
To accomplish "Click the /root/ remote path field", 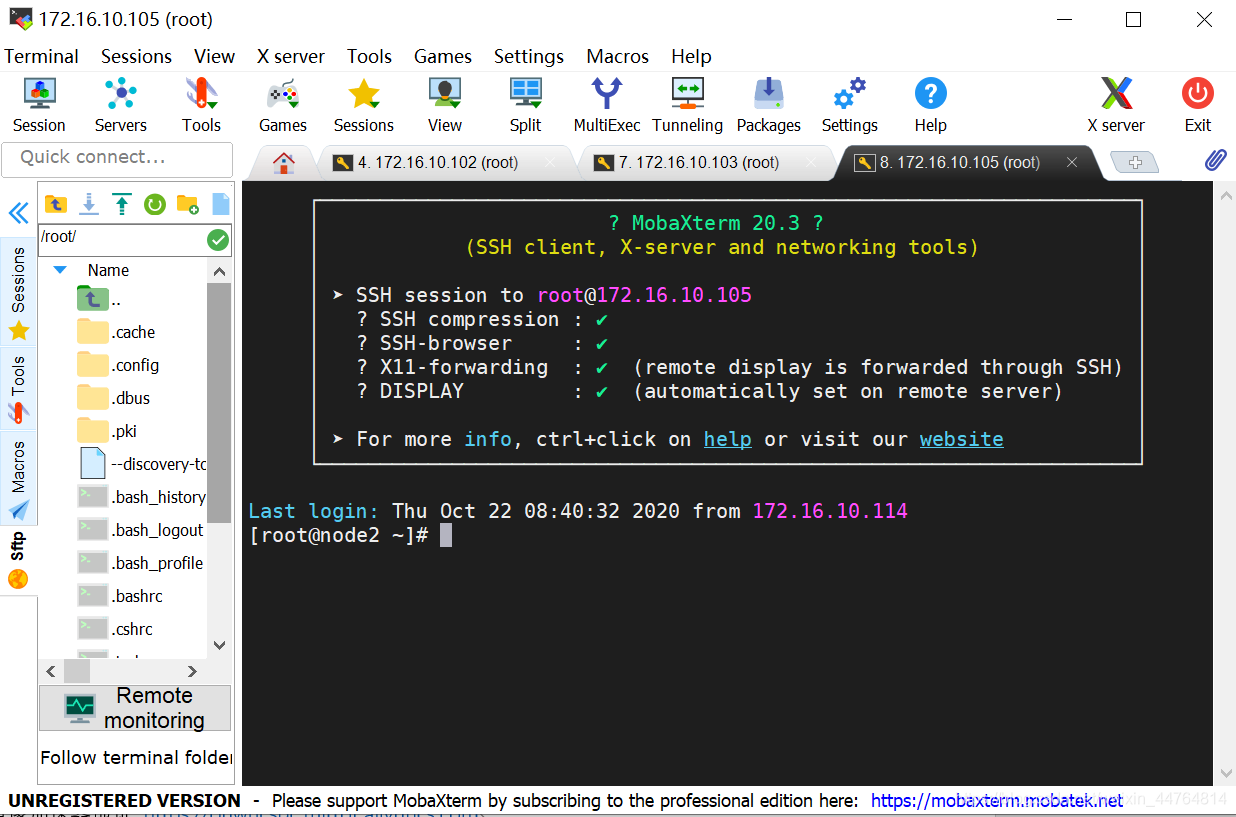I will point(122,238).
